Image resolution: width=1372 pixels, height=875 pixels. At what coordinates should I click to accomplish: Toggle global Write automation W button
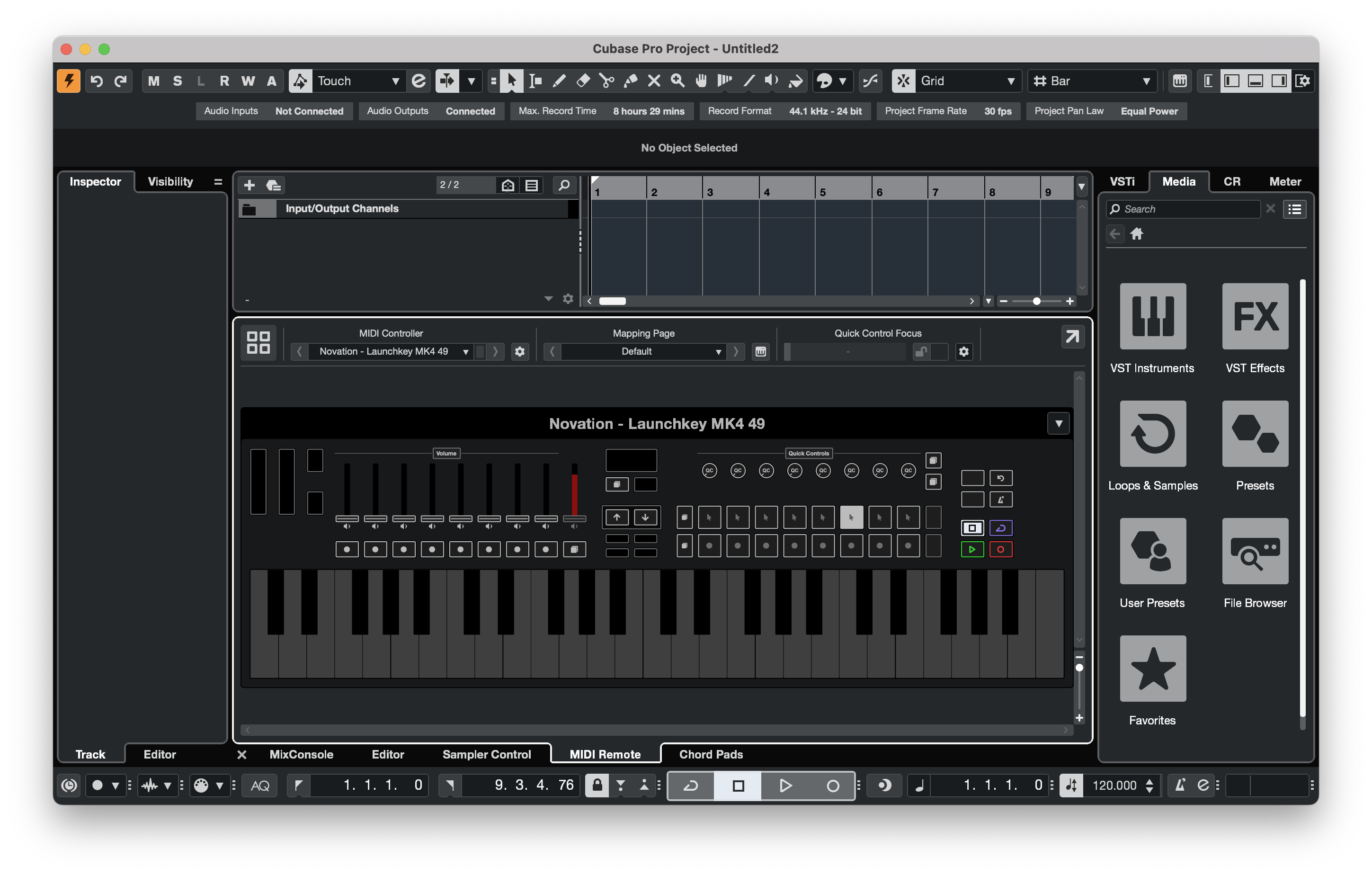click(248, 81)
